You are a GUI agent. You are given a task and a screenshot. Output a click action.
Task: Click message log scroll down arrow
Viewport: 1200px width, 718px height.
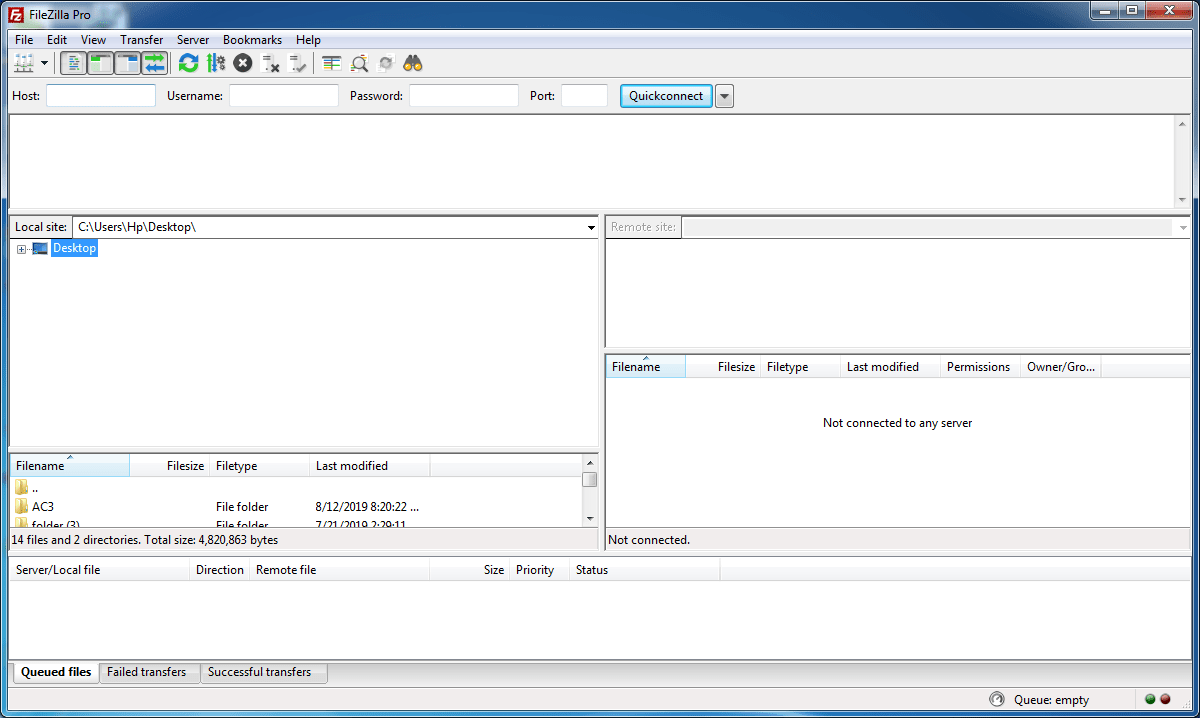click(1183, 200)
